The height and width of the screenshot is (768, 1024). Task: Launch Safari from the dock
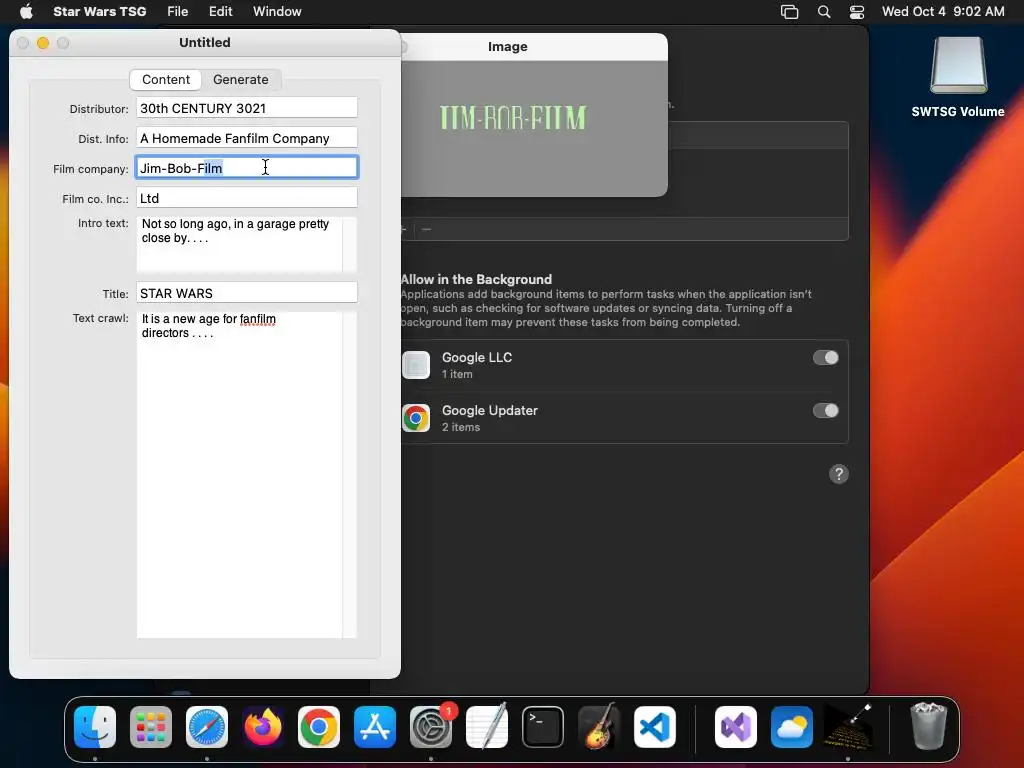tap(207, 727)
